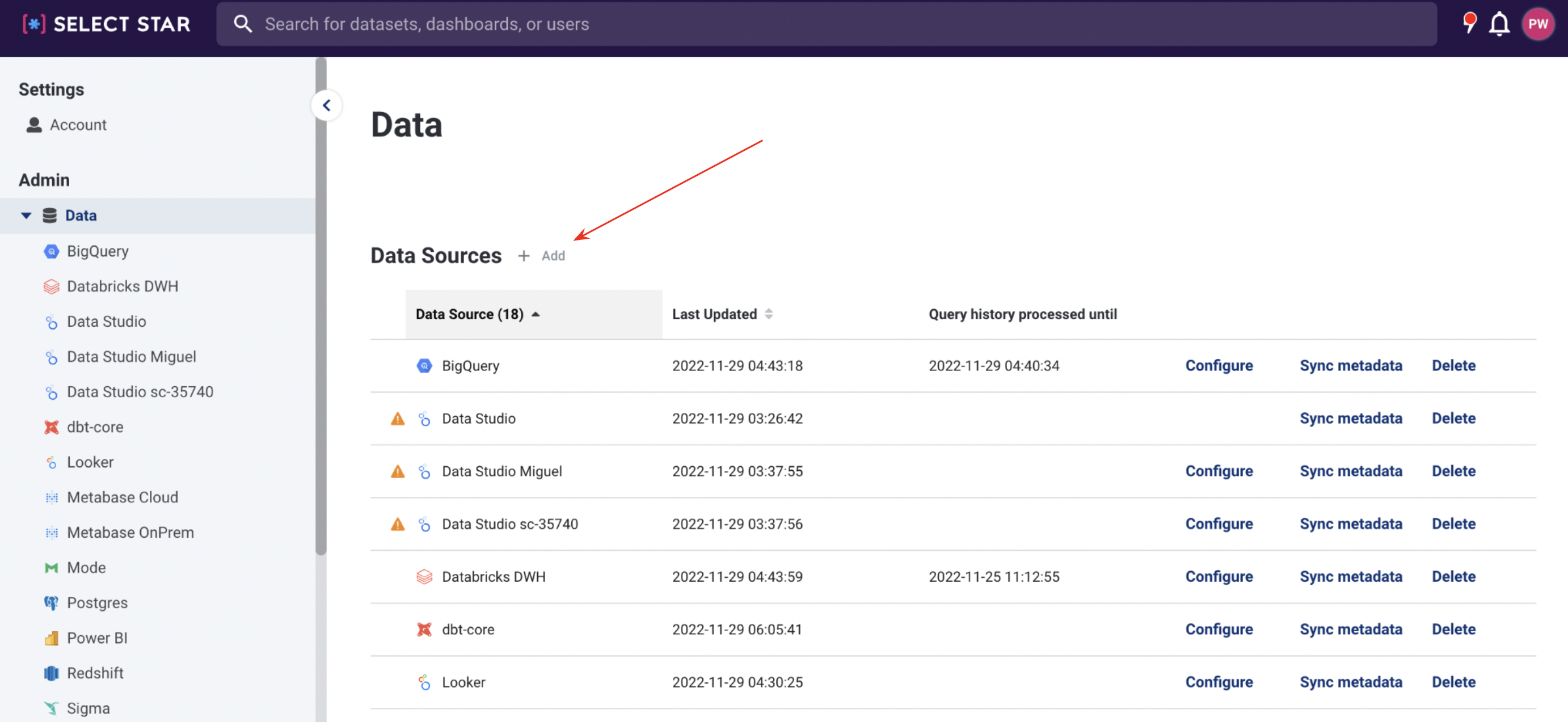Click the red location pin icon
1568x726 pixels.
(1469, 23)
